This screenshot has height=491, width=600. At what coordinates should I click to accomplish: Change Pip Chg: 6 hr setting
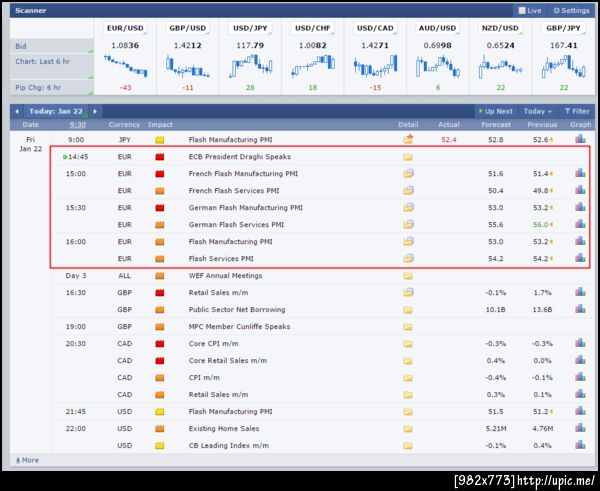[51, 87]
